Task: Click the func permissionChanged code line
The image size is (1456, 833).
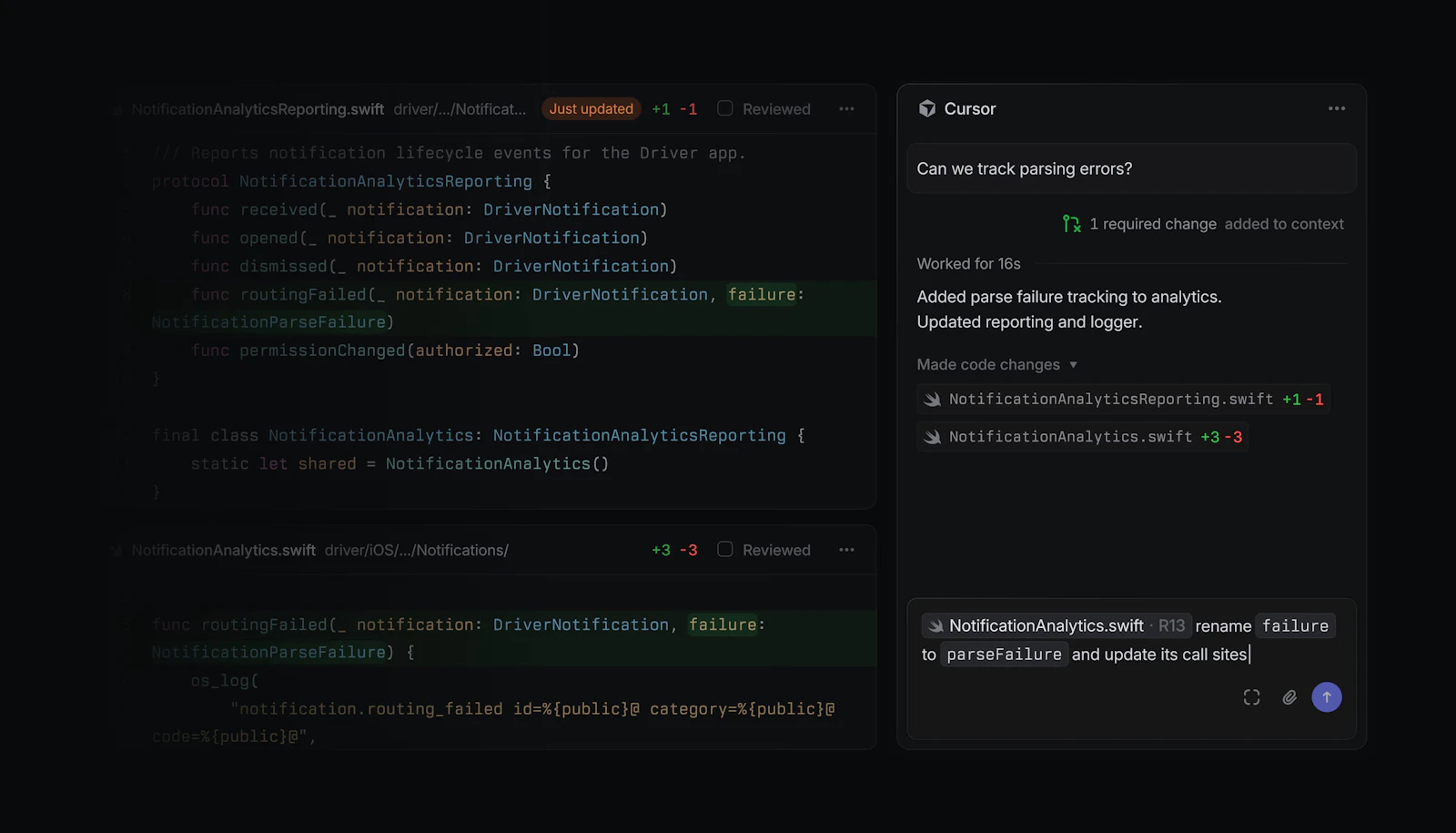Action: tap(385, 350)
